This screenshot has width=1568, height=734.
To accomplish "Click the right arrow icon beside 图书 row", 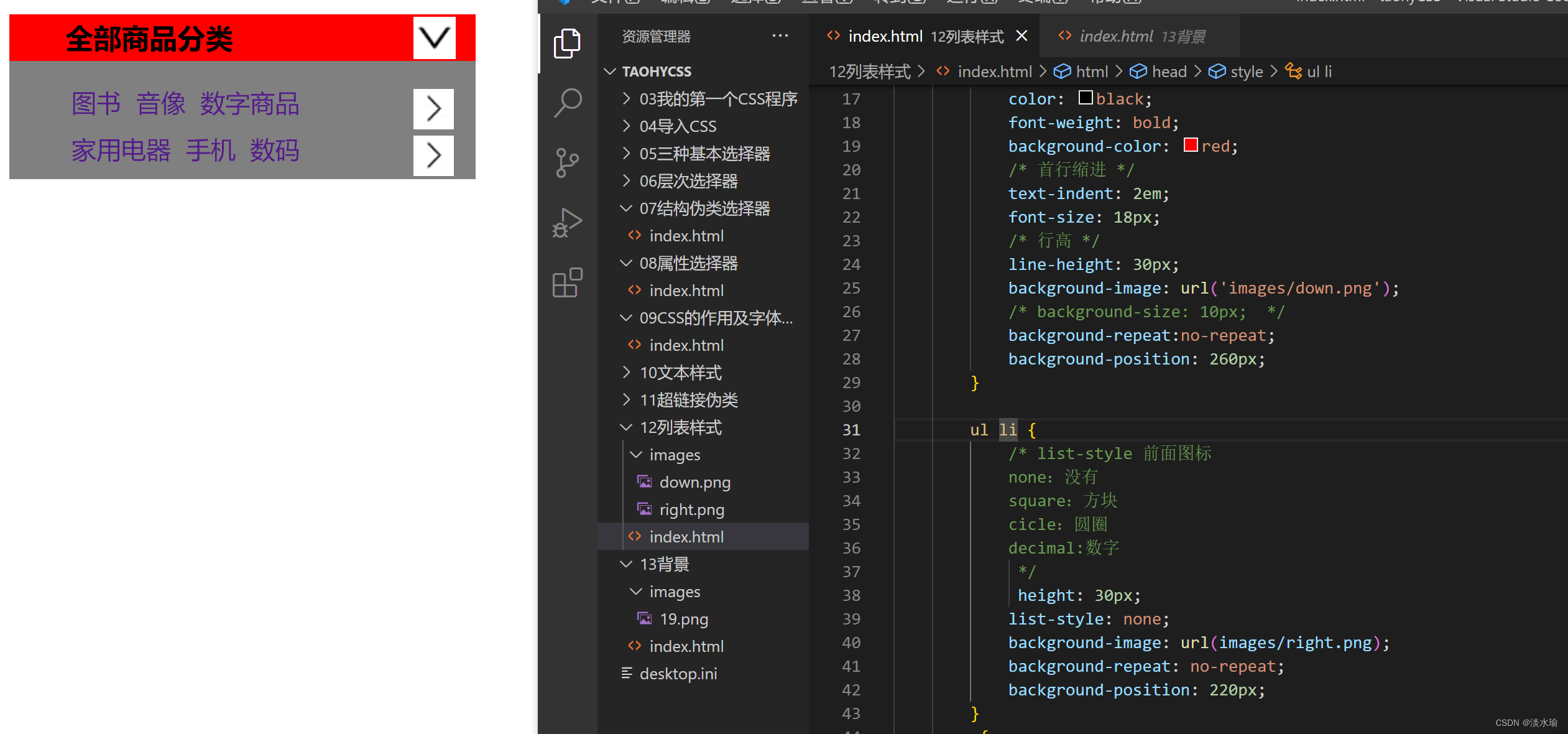I will [x=433, y=109].
